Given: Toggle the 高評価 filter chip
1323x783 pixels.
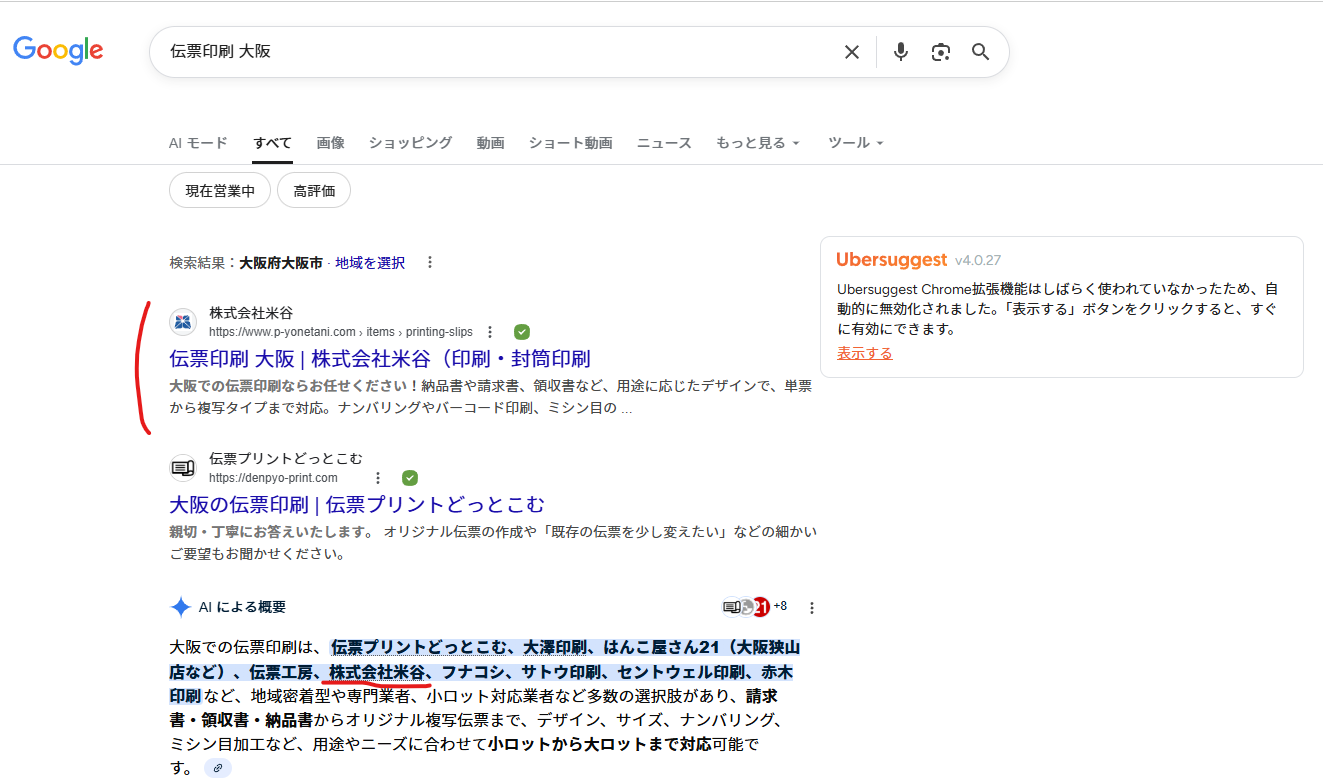Looking at the screenshot, I should [314, 191].
